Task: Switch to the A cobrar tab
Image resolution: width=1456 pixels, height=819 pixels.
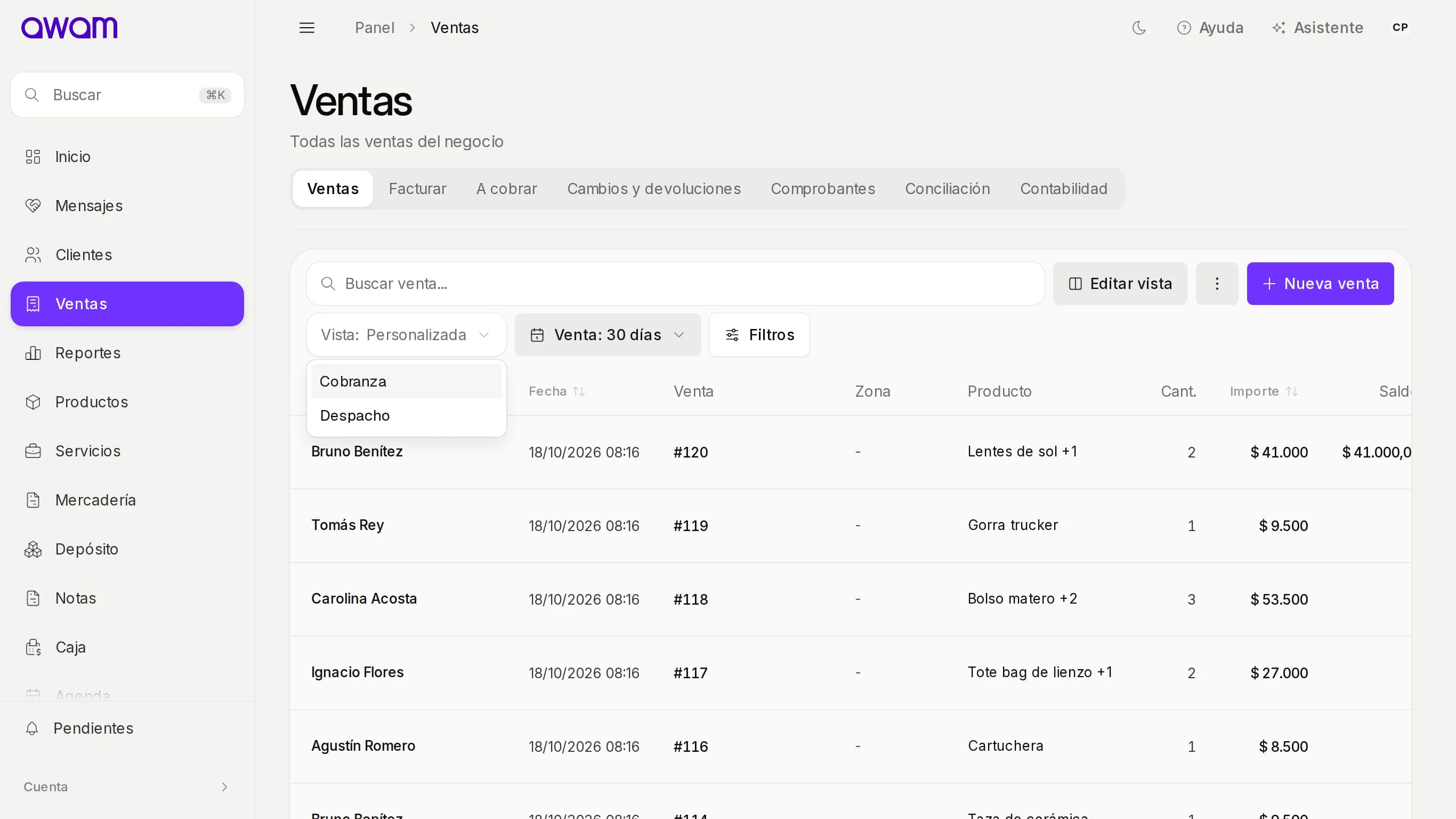Action: [506, 189]
